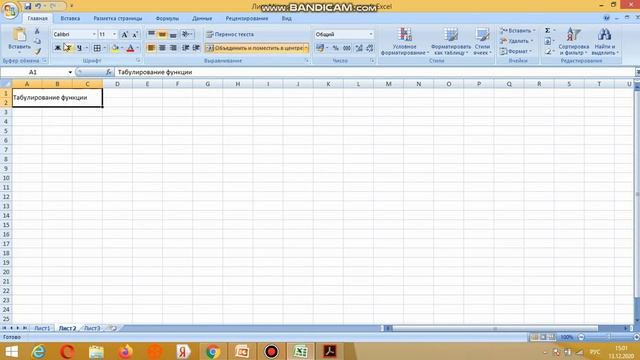Save the workbook from Quick Access toolbar
This screenshot has width=640, height=360.
[28, 6]
